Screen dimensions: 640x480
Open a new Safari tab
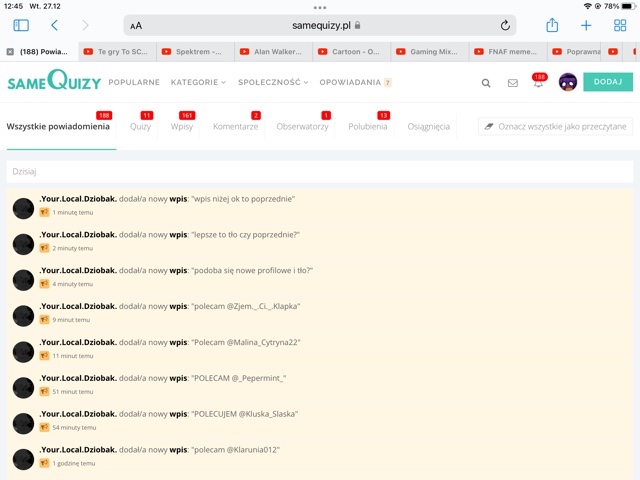click(x=586, y=25)
